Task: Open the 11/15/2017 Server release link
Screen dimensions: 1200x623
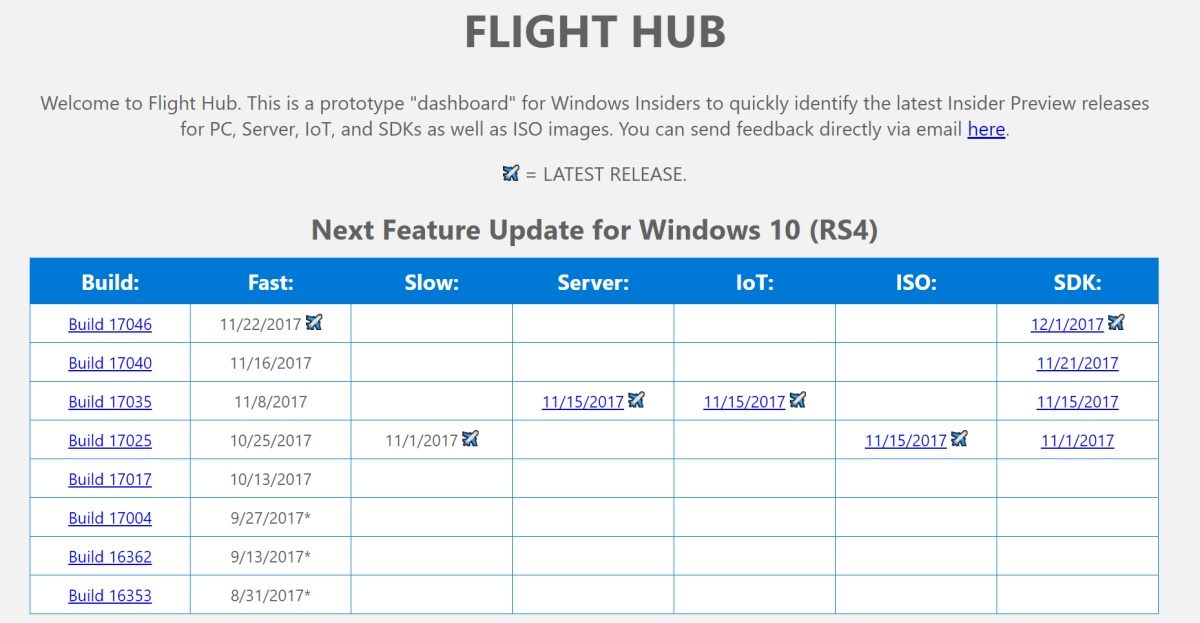Action: tap(580, 401)
